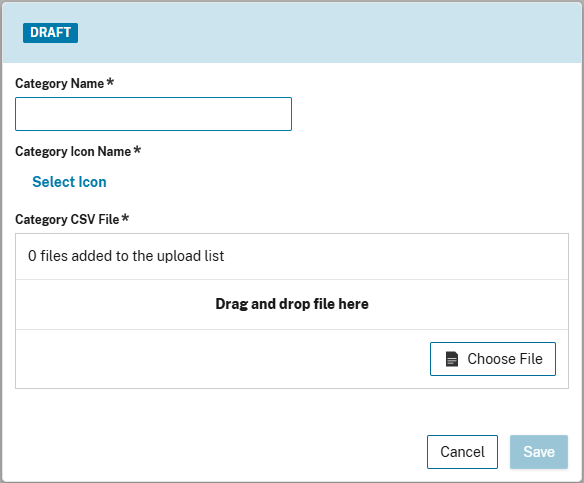Click the asterisk after Category Icon Name
Image resolution: width=584 pixels, height=483 pixels.
click(137, 150)
